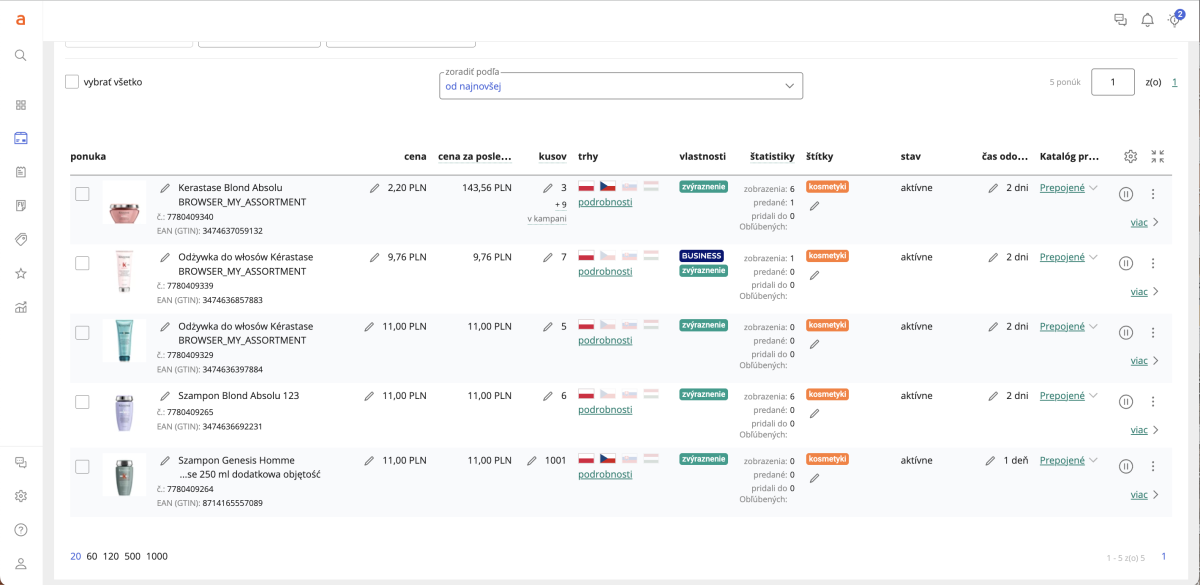Collapse table view with shrink arrows icon

click(x=1158, y=156)
